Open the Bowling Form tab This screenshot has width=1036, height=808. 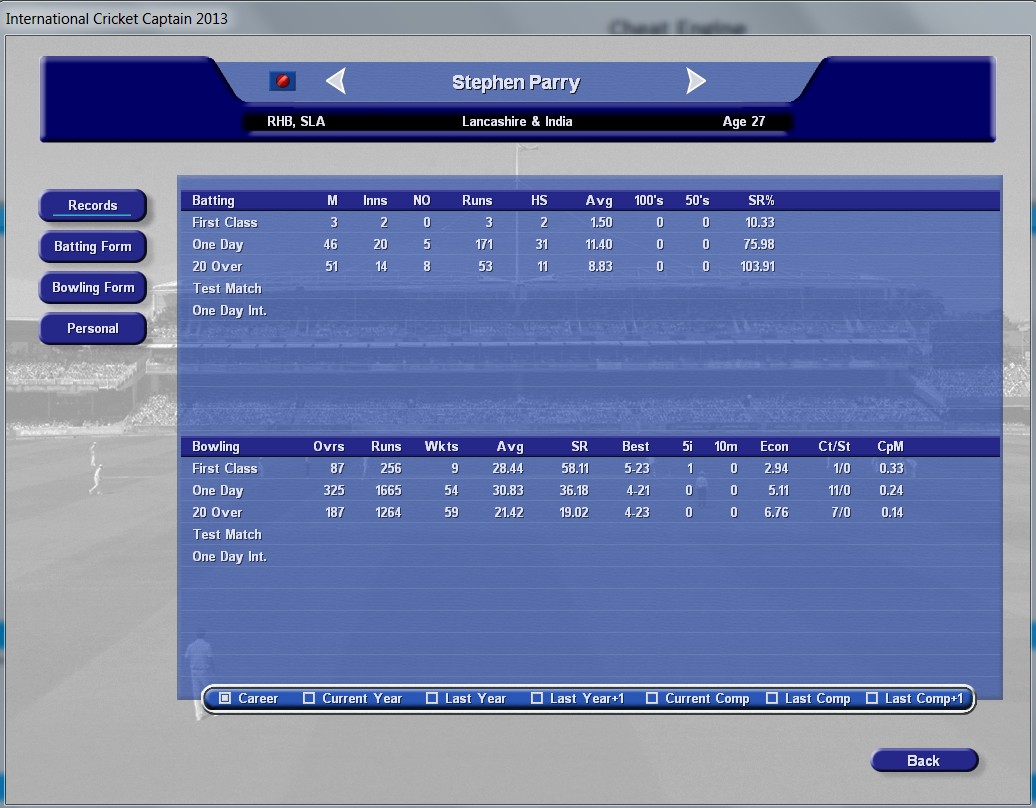pyautogui.click(x=93, y=288)
